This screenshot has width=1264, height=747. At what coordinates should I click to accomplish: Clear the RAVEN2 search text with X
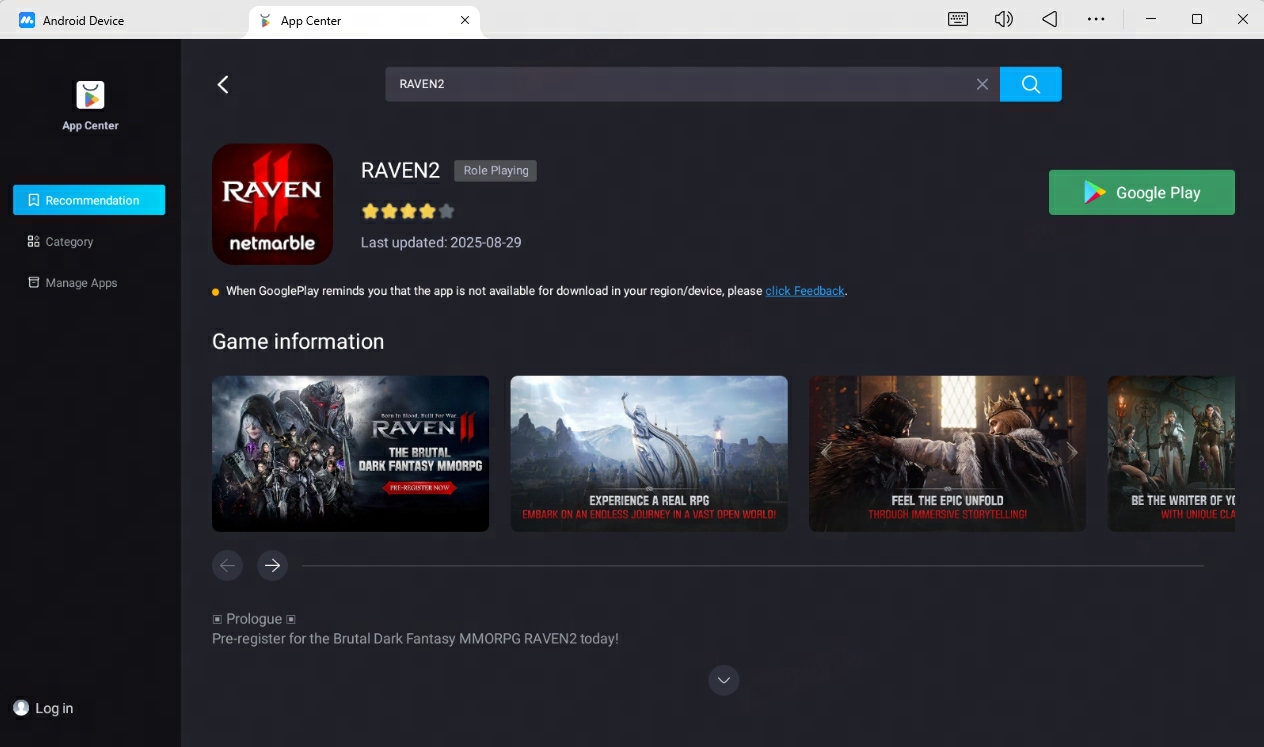pyautogui.click(x=982, y=84)
